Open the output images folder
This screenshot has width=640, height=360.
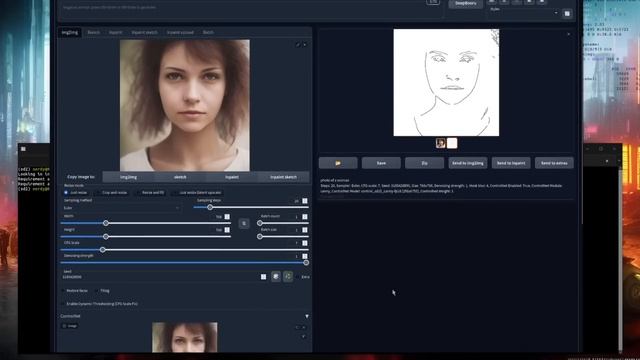[338, 163]
